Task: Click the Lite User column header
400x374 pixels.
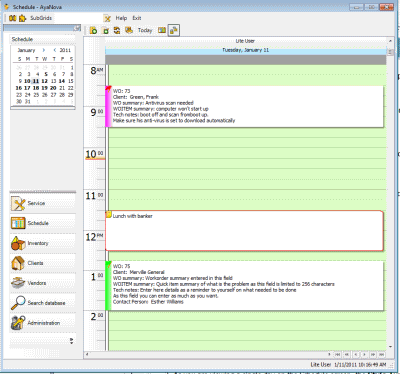Action: tap(245, 41)
